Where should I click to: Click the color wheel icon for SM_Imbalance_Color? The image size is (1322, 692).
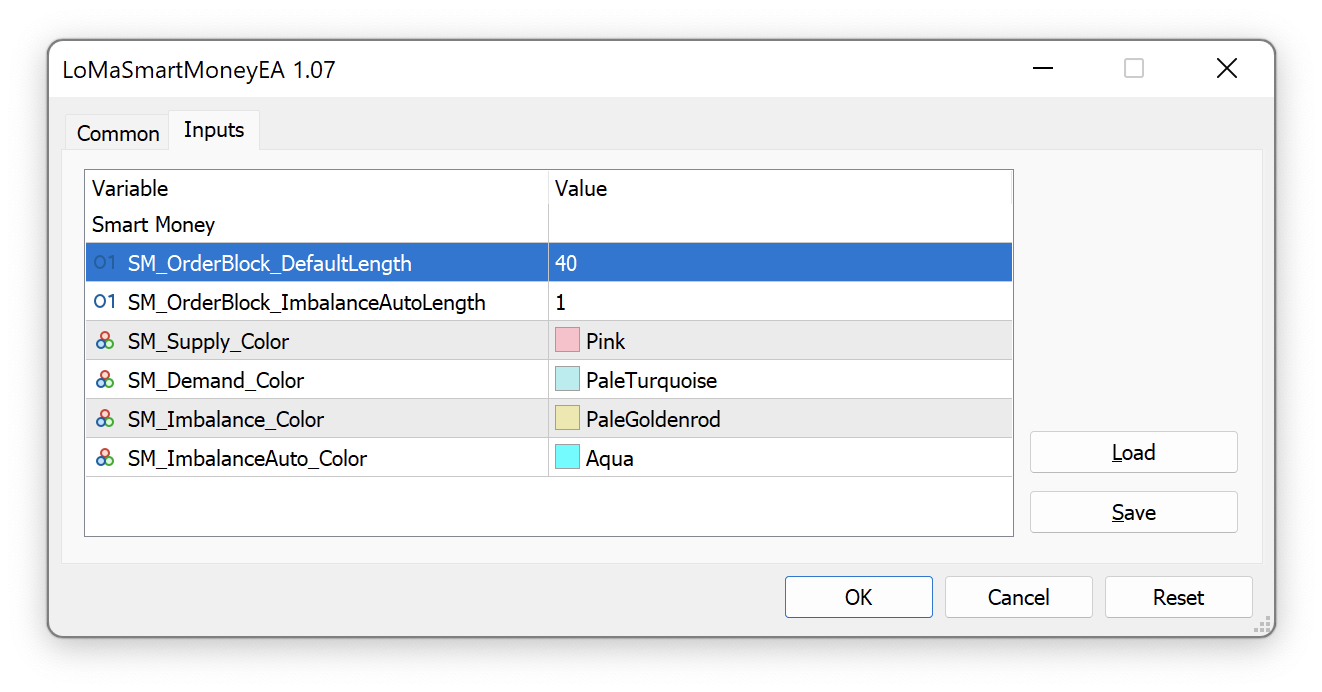[105, 418]
